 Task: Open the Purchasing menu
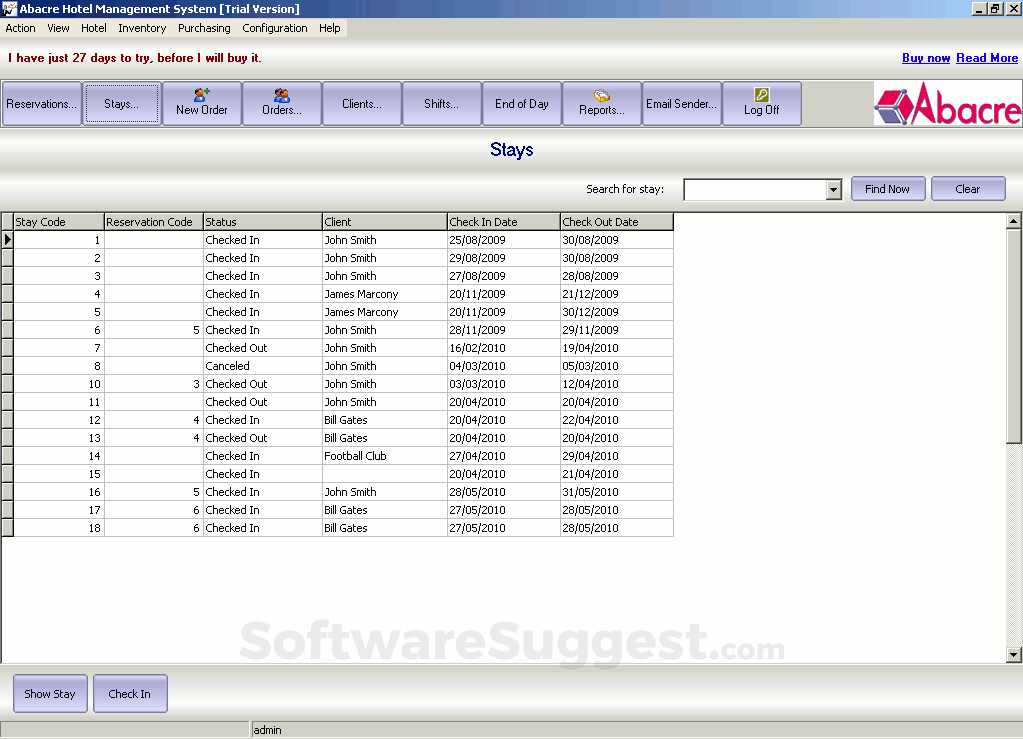204,28
